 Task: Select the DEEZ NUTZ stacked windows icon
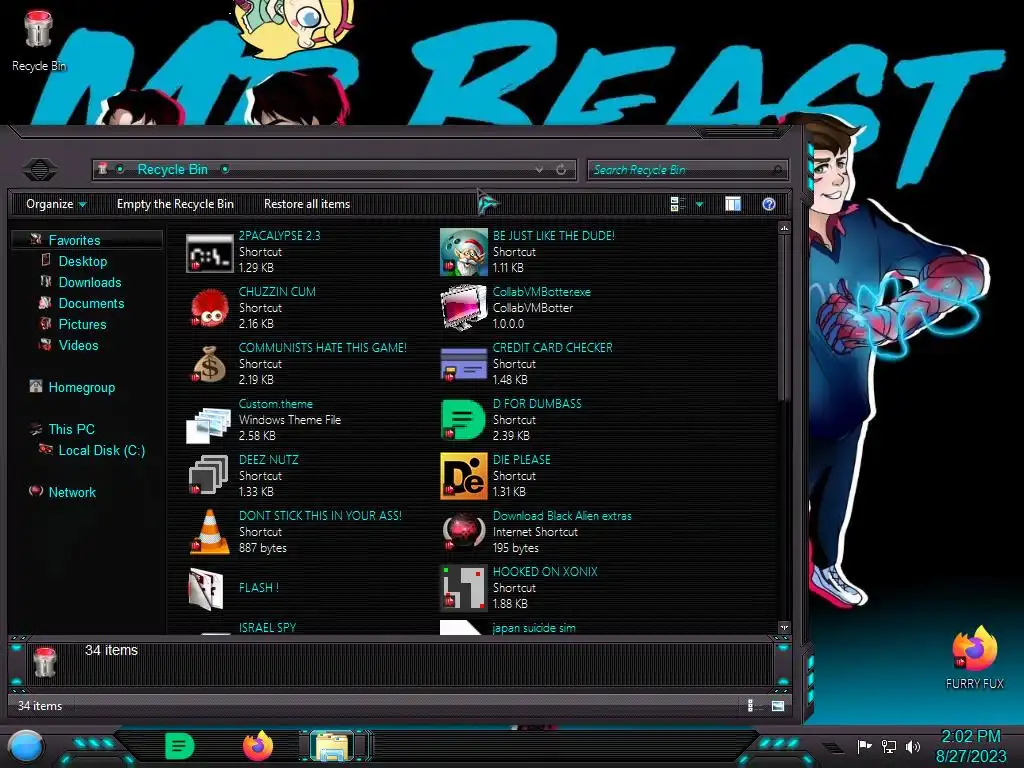[x=209, y=475]
